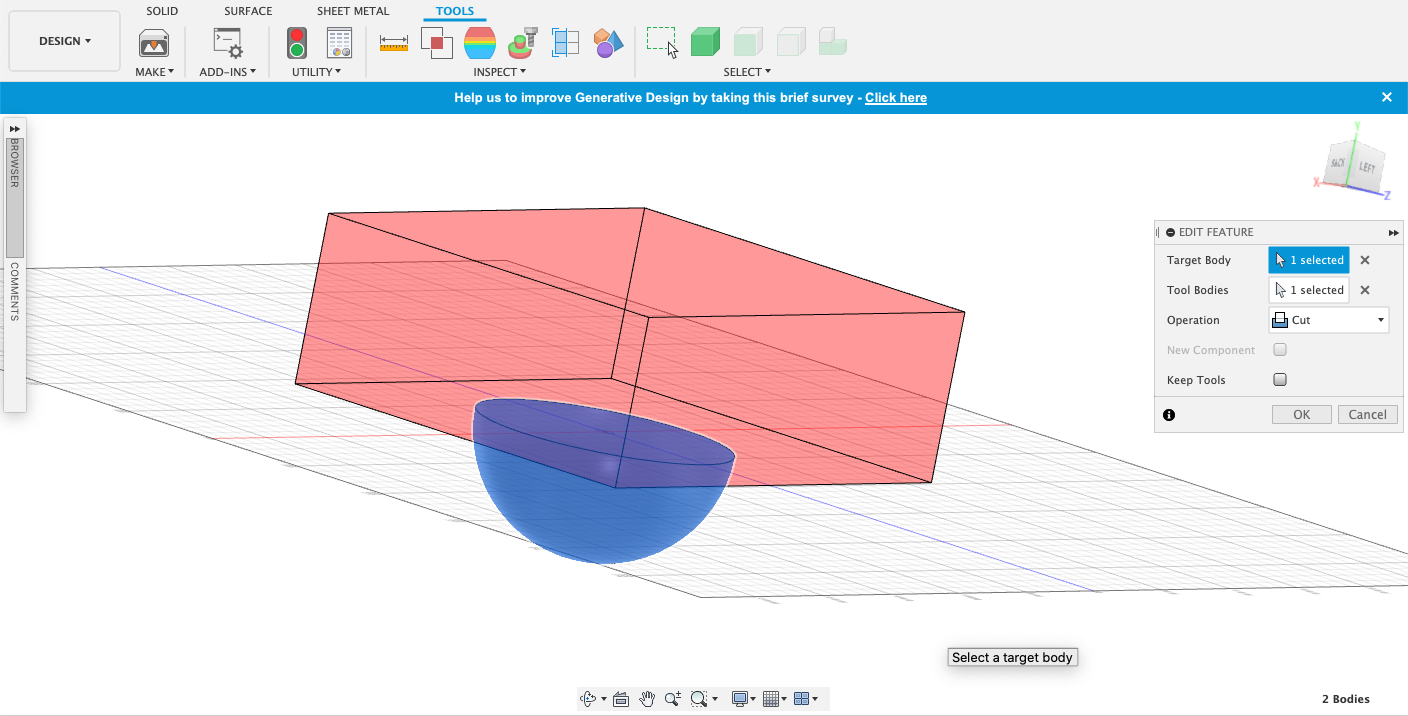The height and width of the screenshot is (716, 1408).
Task: Click the Look At icon in navigation bar
Action: click(x=620, y=699)
